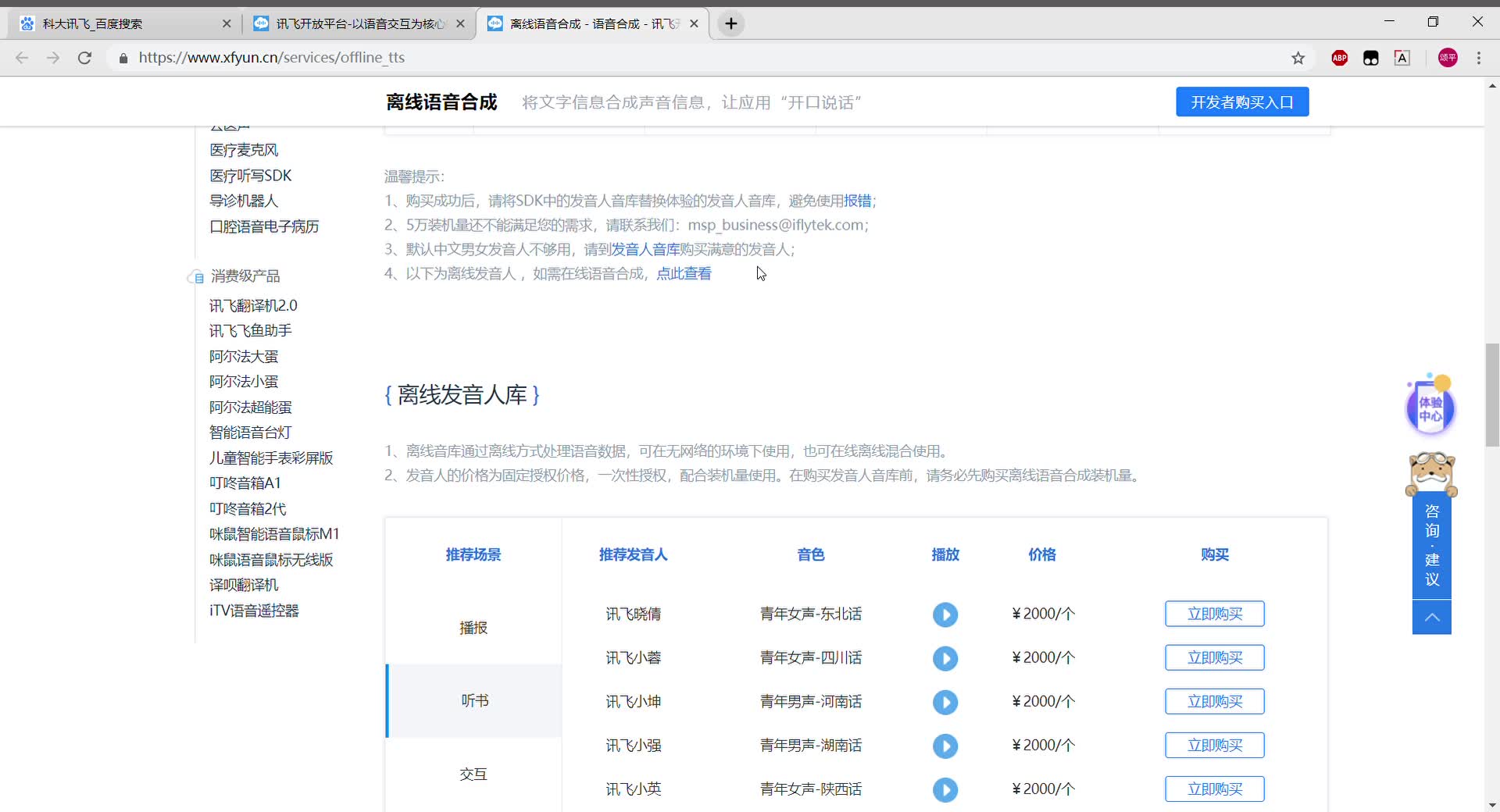
Task: Click the scrollbar down arrow
Action: [x=1492, y=805]
